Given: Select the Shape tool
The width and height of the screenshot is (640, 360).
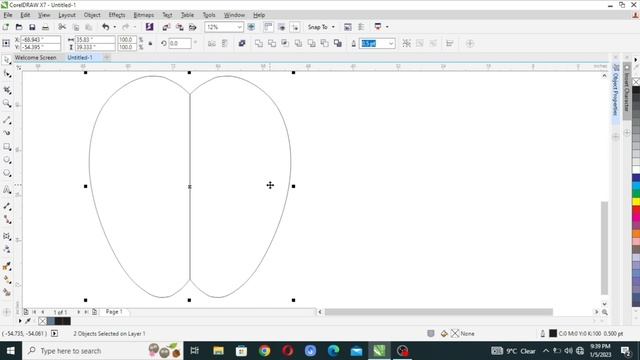Looking at the screenshot, I should [x=7, y=74].
